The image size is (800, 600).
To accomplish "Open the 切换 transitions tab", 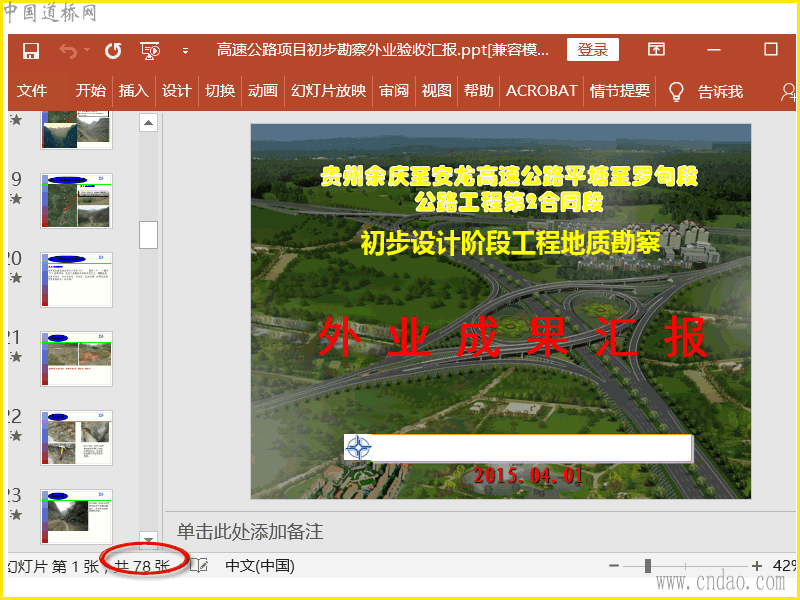I will click(220, 91).
